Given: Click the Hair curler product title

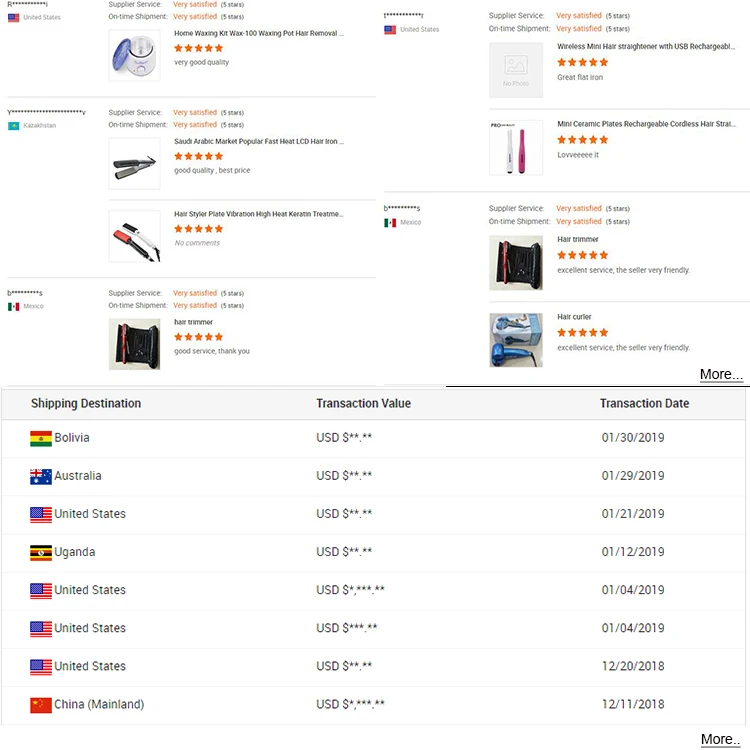Looking at the screenshot, I should (x=574, y=317).
